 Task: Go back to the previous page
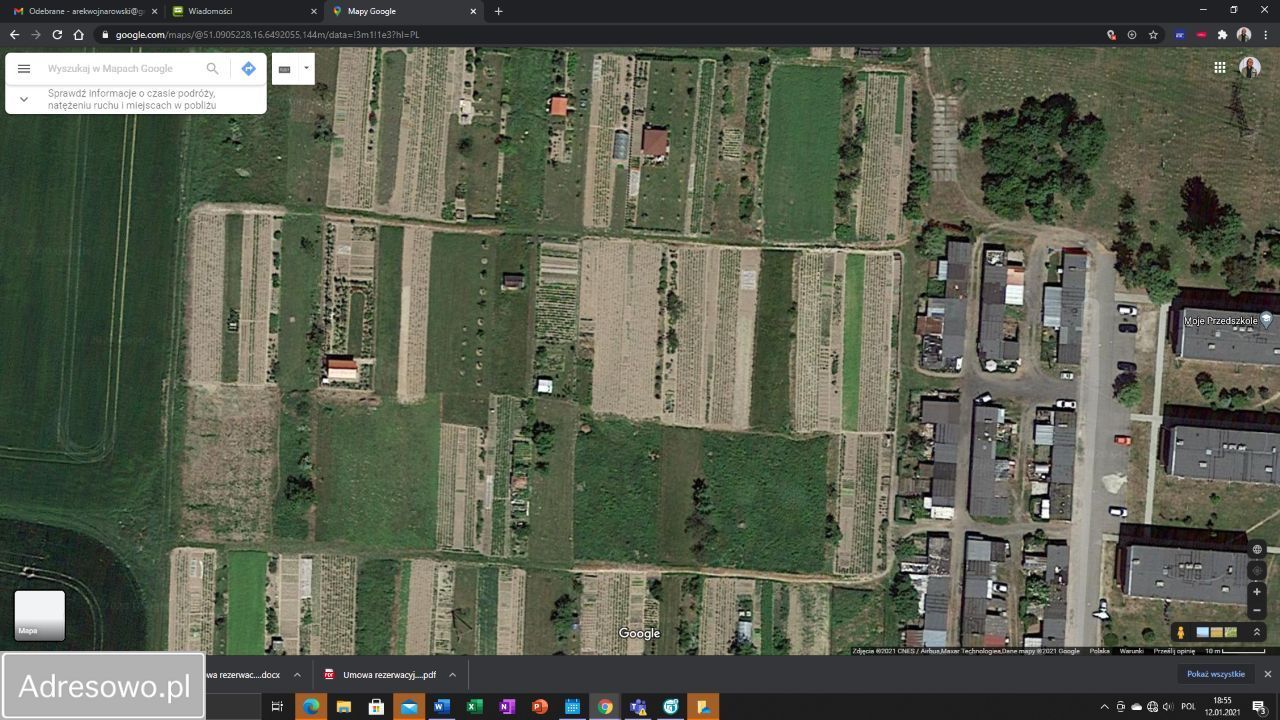coord(14,34)
